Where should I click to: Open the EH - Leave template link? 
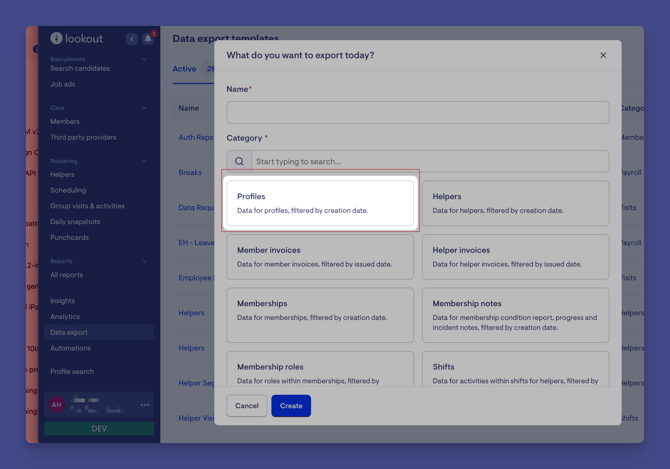tap(196, 243)
